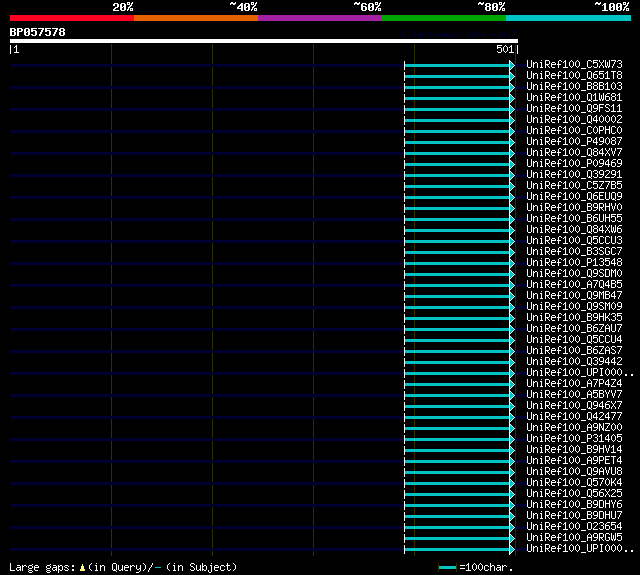Screen dimensions: 640x575
Task: Select the UniRef100_B9HK35 label
Action: (x=574, y=318)
